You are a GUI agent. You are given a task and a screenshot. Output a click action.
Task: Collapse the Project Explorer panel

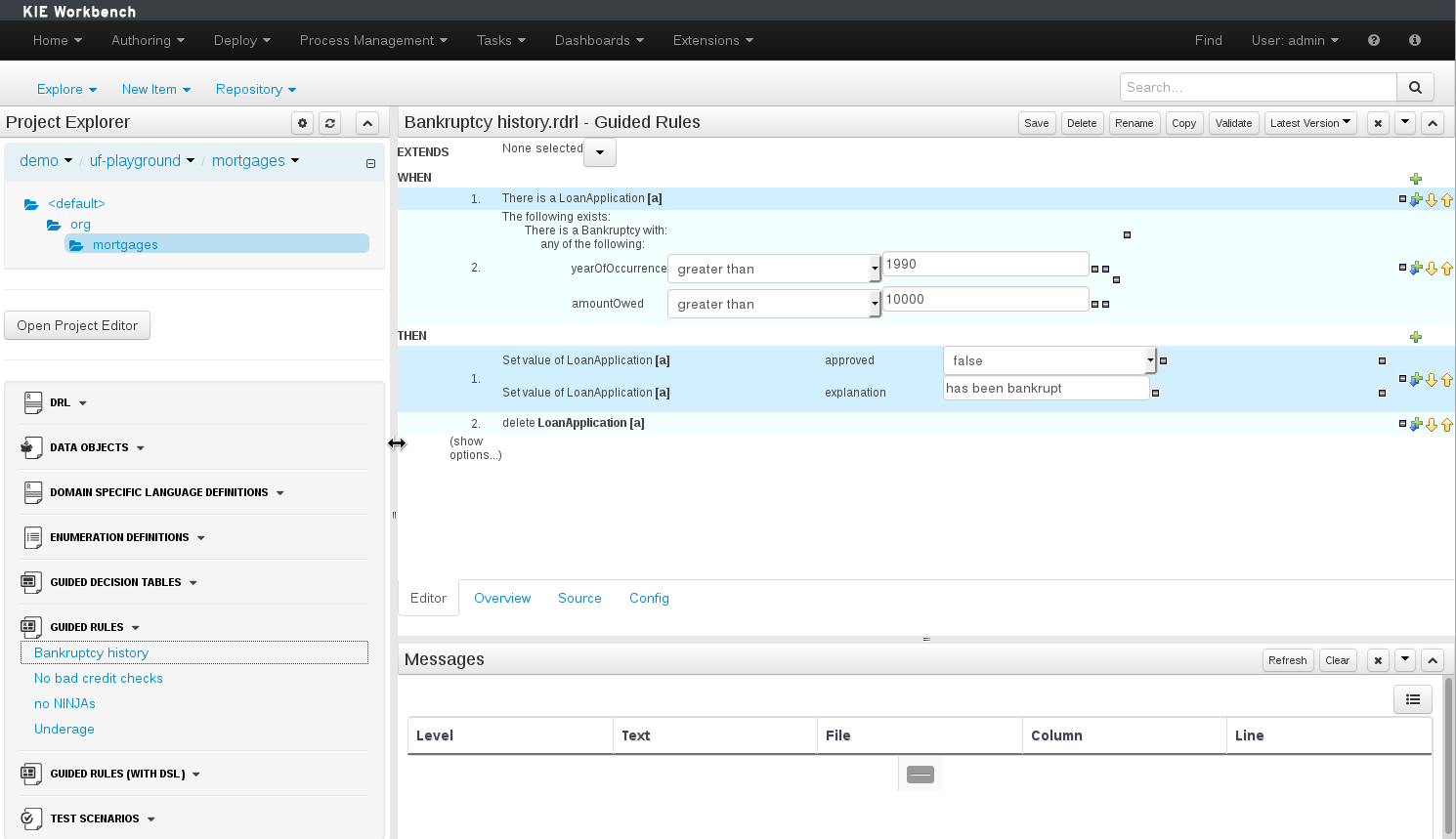[x=367, y=123]
